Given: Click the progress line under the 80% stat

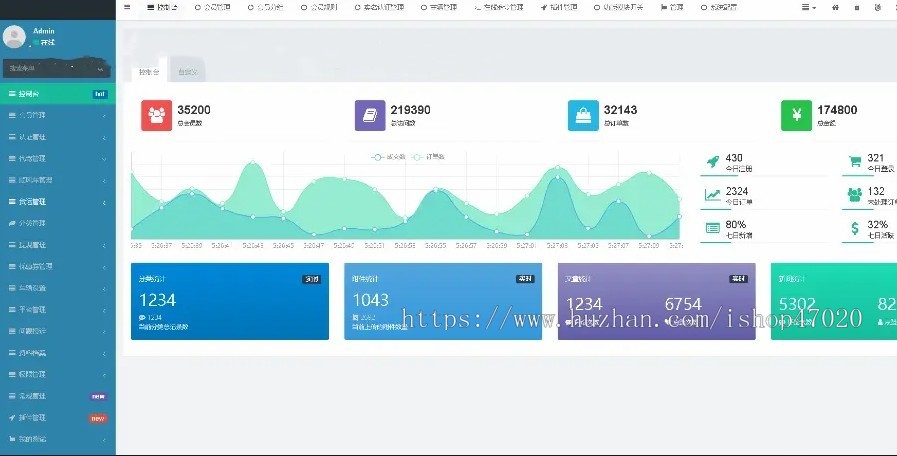Looking at the screenshot, I should (715, 243).
